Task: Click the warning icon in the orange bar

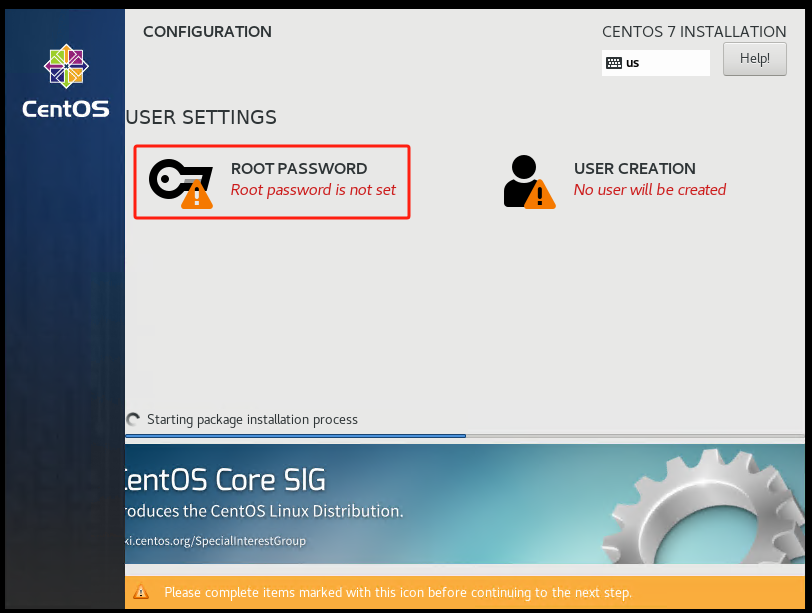Action: [142, 592]
